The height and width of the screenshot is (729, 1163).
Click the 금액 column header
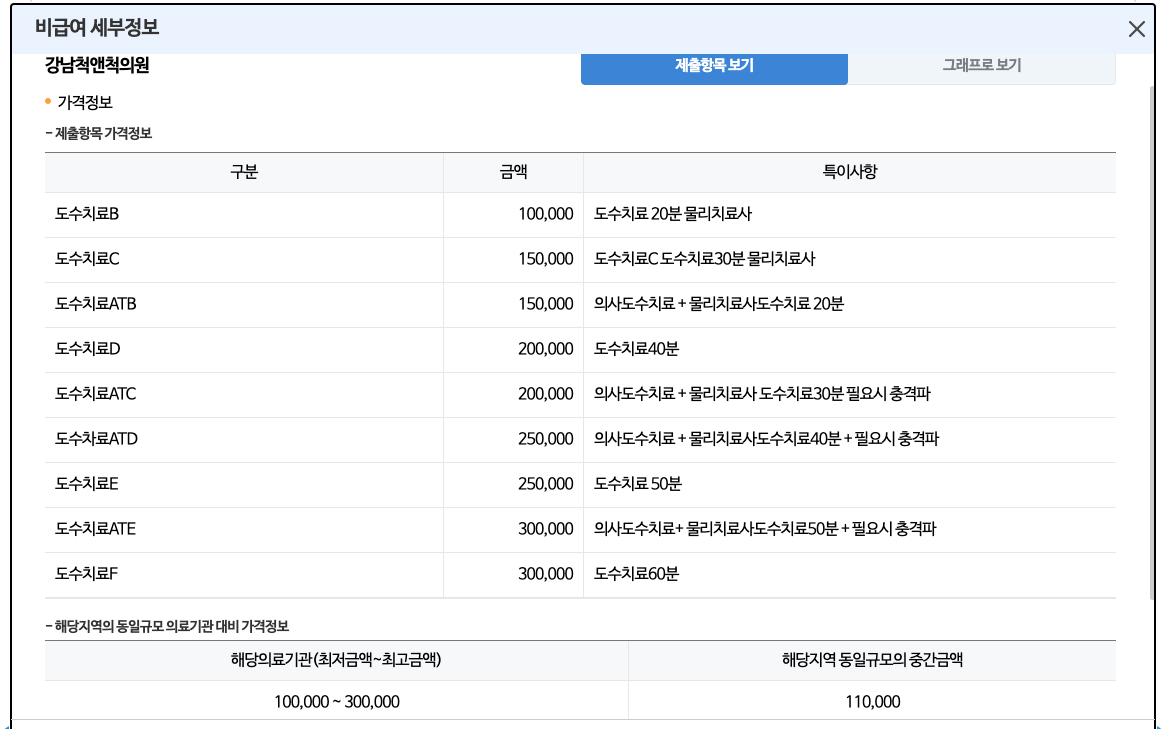(x=513, y=172)
